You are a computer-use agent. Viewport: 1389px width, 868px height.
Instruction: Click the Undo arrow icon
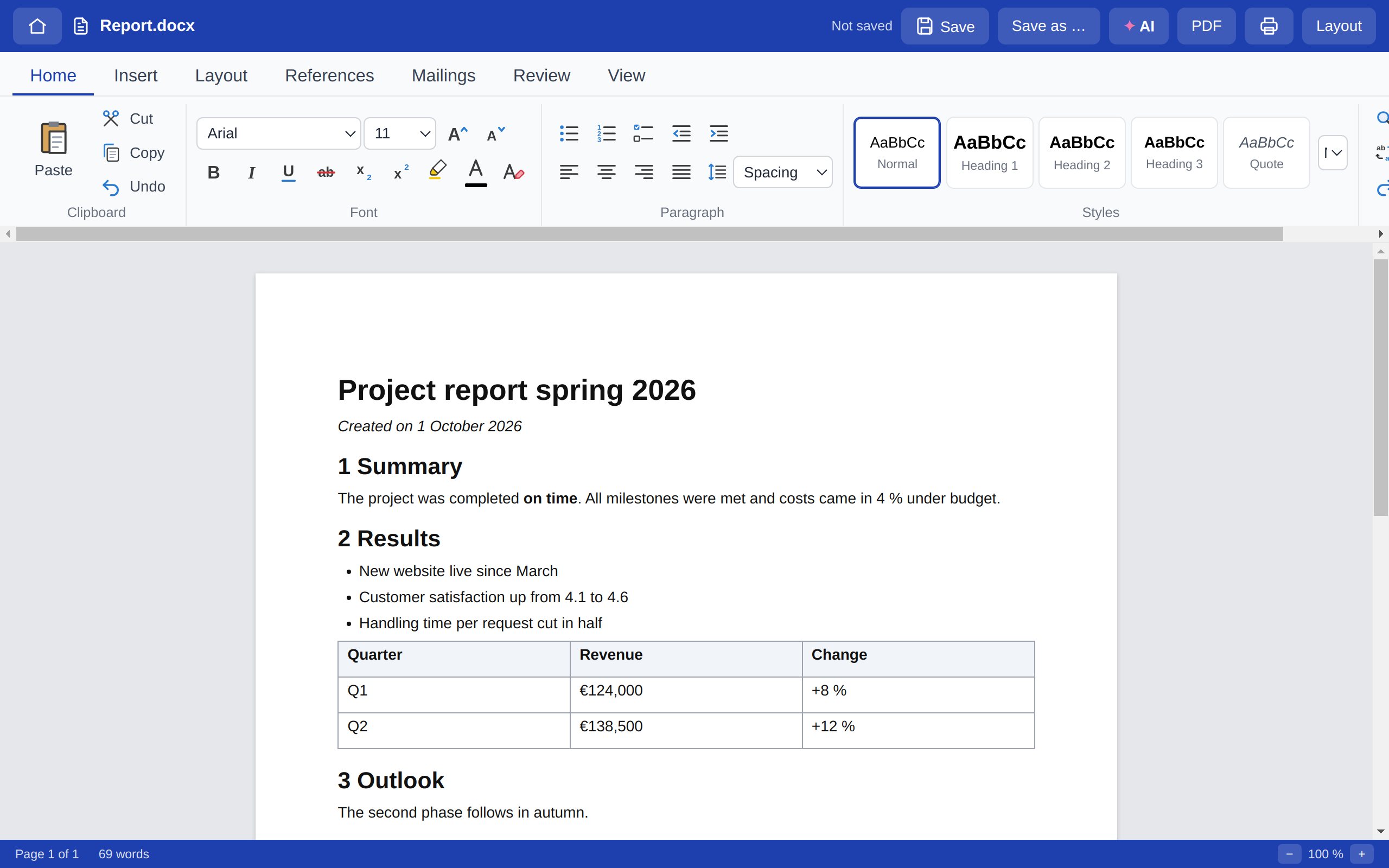[x=111, y=187]
